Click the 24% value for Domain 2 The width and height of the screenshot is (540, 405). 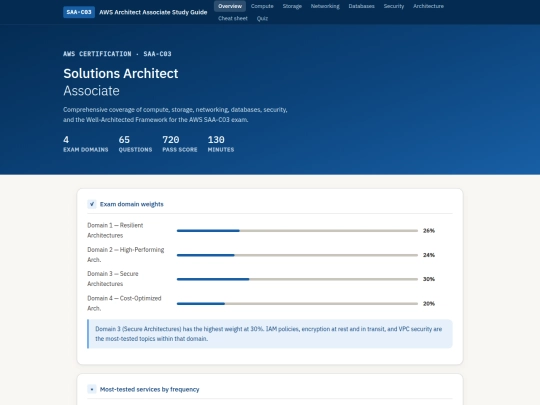pyautogui.click(x=429, y=255)
